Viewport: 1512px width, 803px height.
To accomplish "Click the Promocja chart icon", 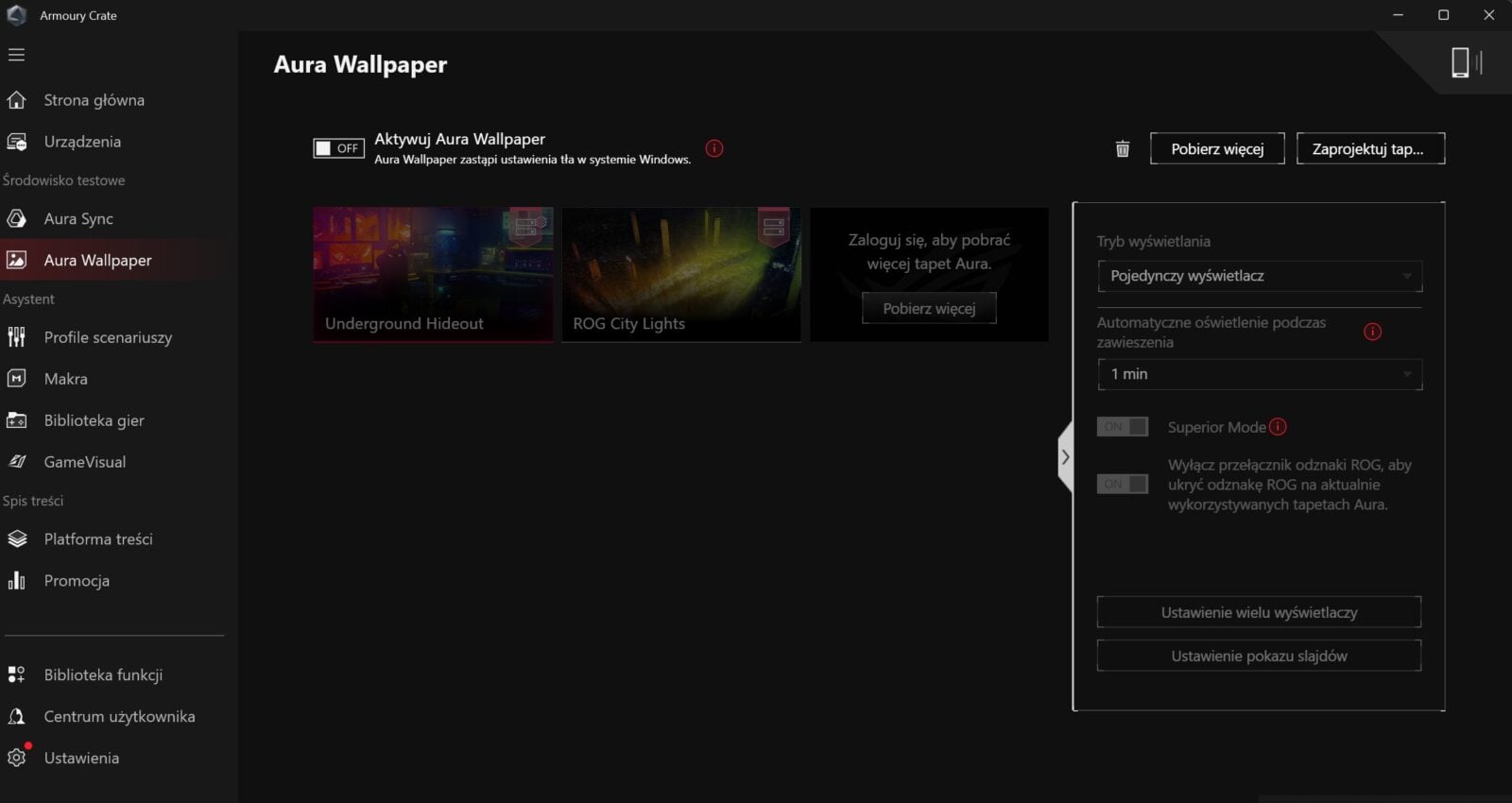I will click(16, 581).
